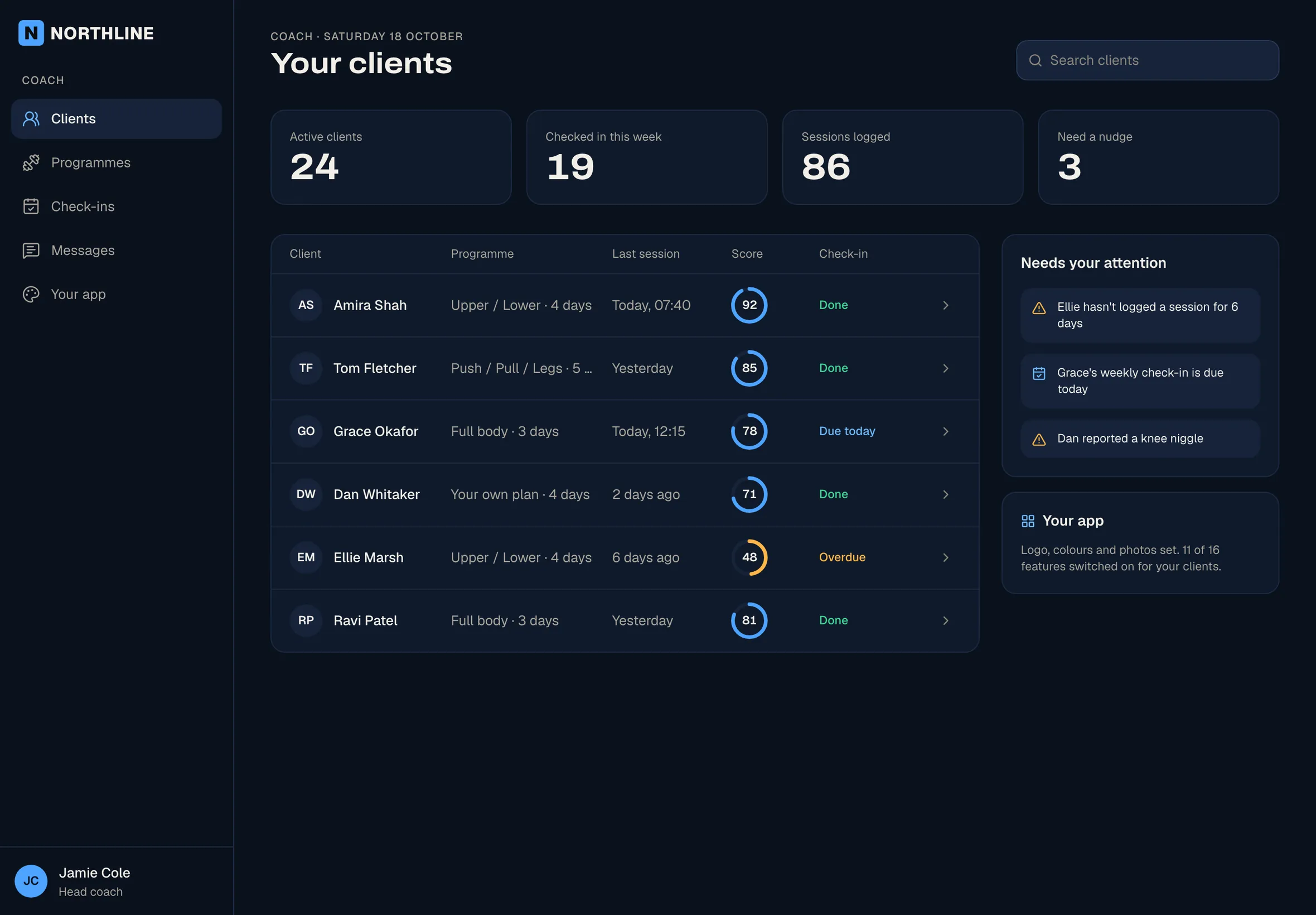The width and height of the screenshot is (1316, 915).
Task: Click Grace Okafor's GO avatar
Action: pos(306,432)
